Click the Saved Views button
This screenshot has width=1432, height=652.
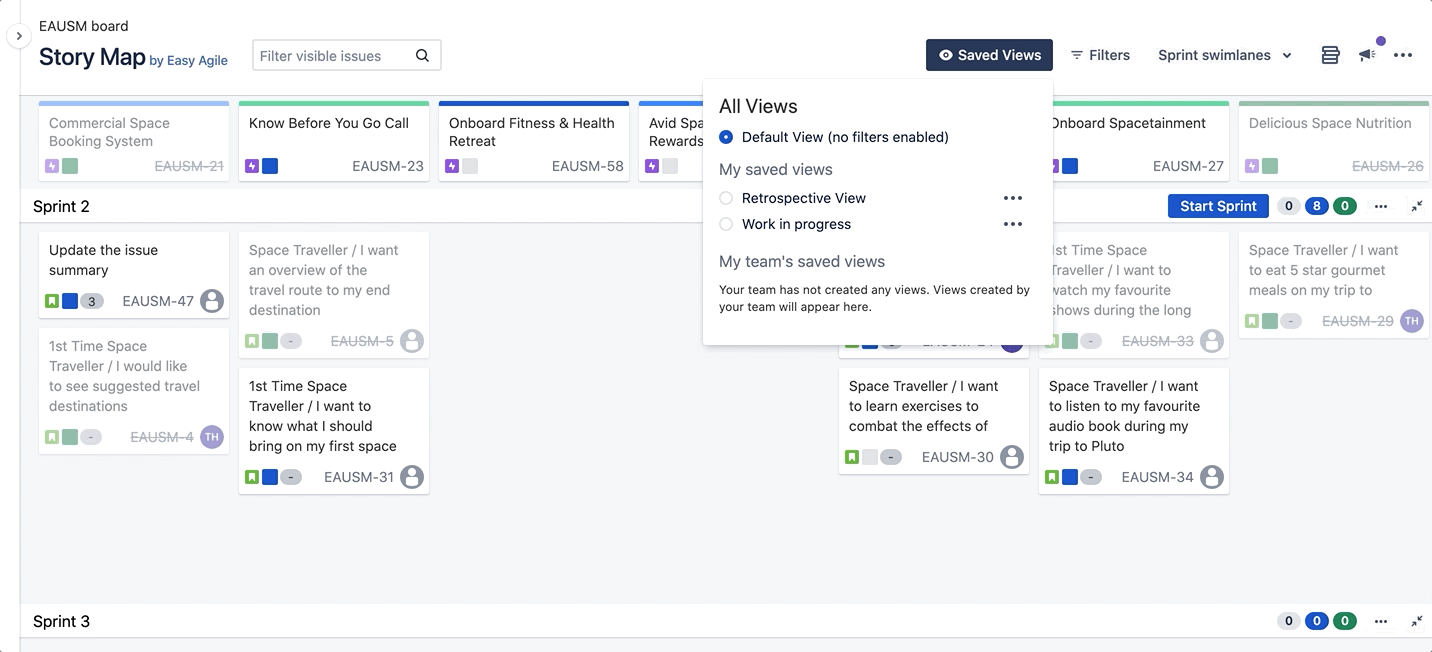coord(989,55)
